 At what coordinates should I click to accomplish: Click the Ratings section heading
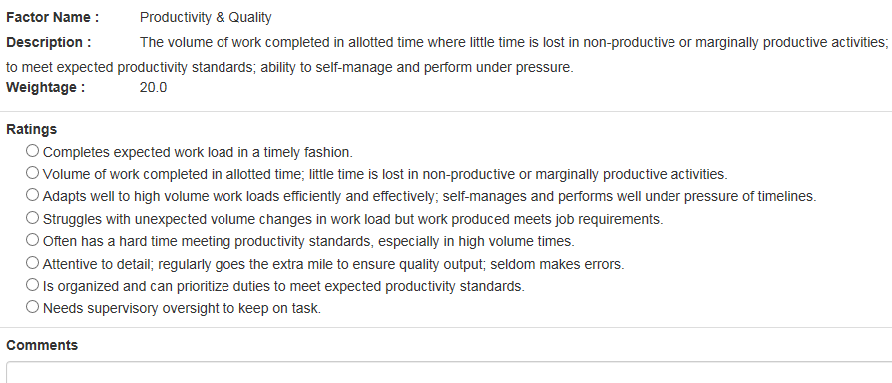pos(31,129)
